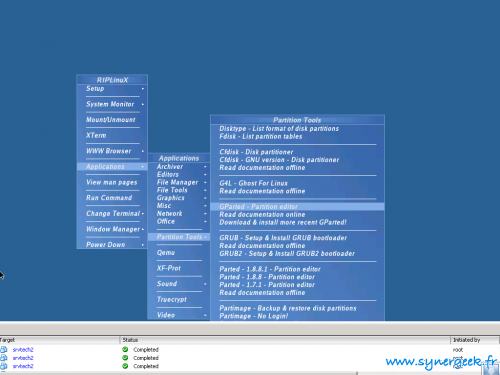Screen dimensions: 500x375
Task: Click host icon beside third srvtech2
Action: [x=4, y=366]
